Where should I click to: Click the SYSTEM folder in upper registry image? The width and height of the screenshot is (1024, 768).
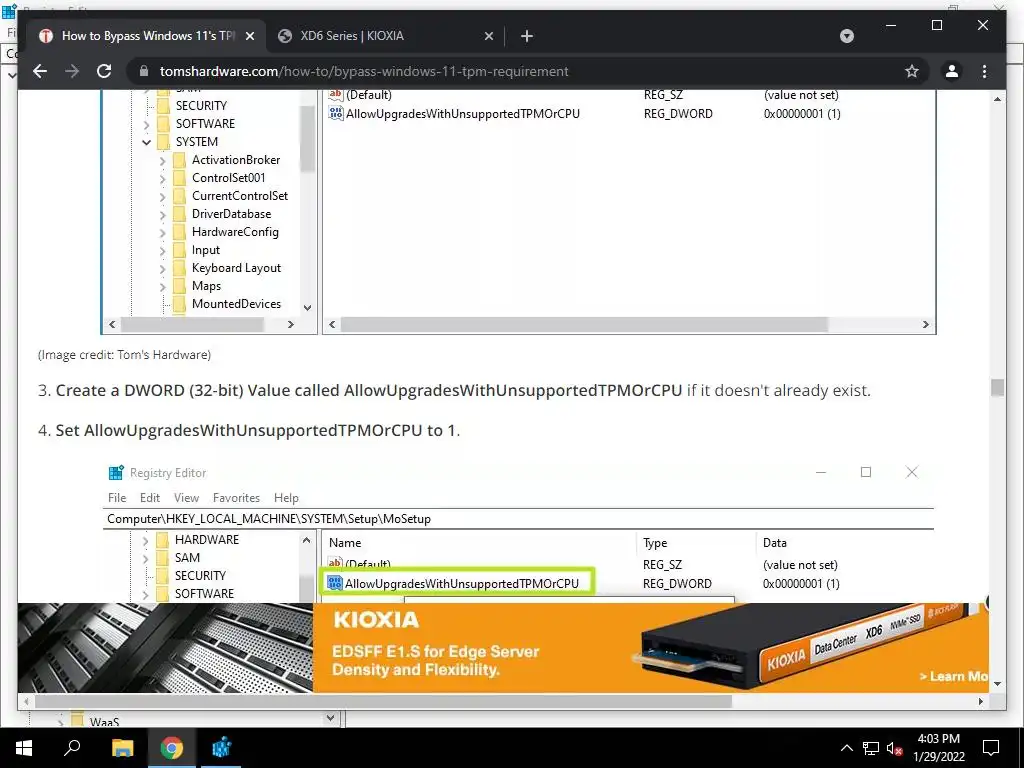tap(197, 142)
